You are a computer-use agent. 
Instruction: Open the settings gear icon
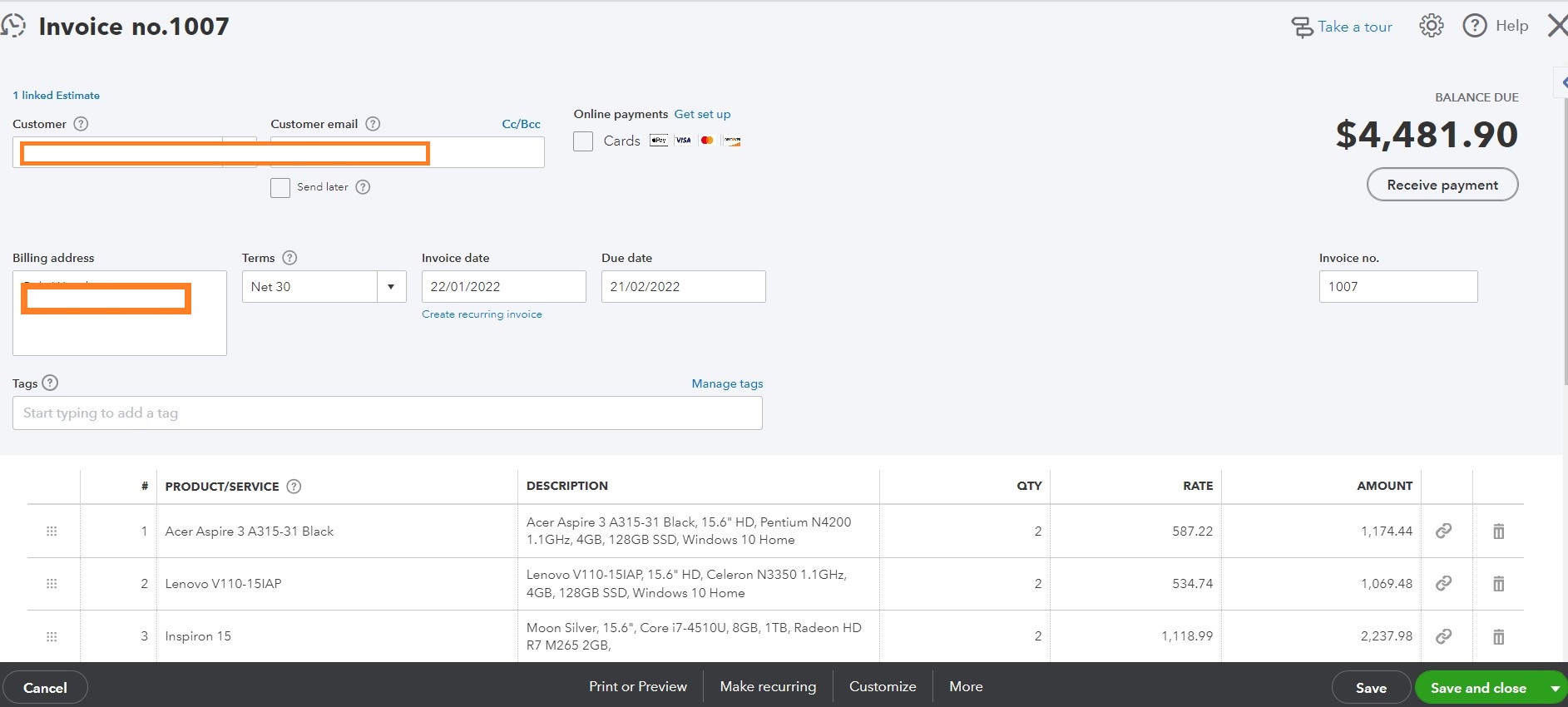pyautogui.click(x=1431, y=26)
